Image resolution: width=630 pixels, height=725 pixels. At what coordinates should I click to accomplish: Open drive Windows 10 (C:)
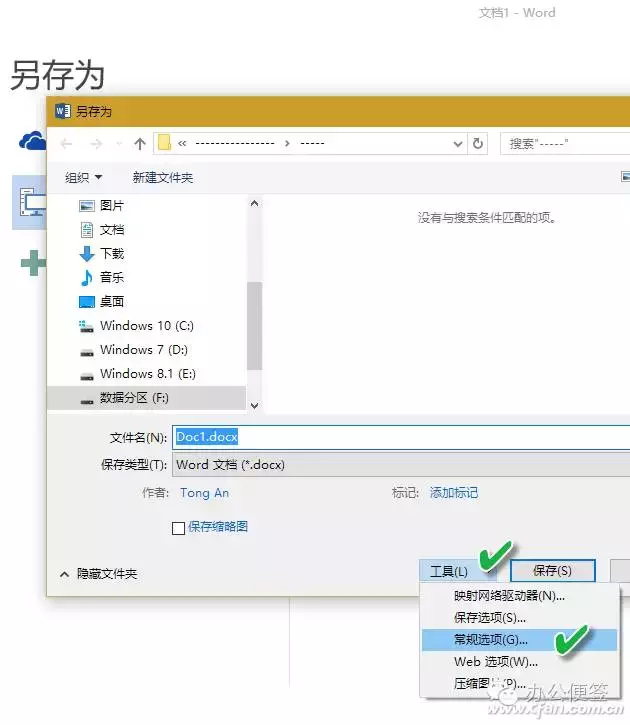tap(136, 326)
